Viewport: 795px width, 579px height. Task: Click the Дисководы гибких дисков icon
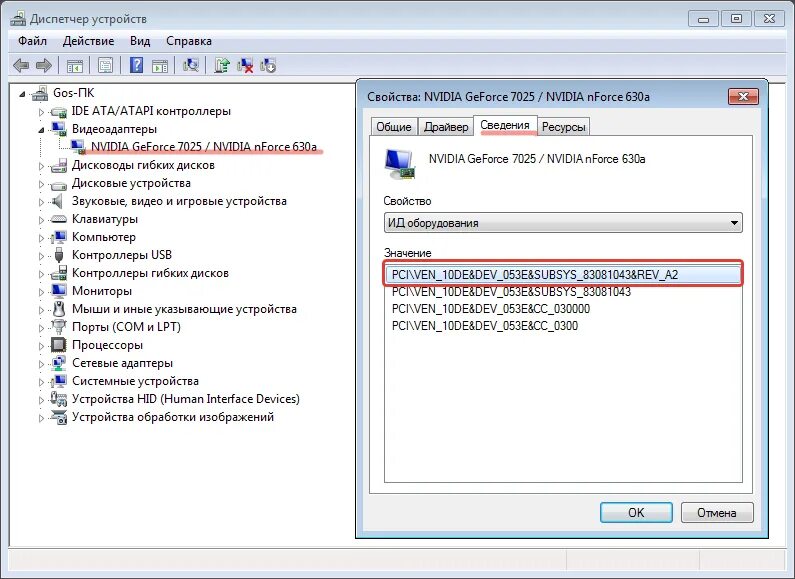(59, 165)
